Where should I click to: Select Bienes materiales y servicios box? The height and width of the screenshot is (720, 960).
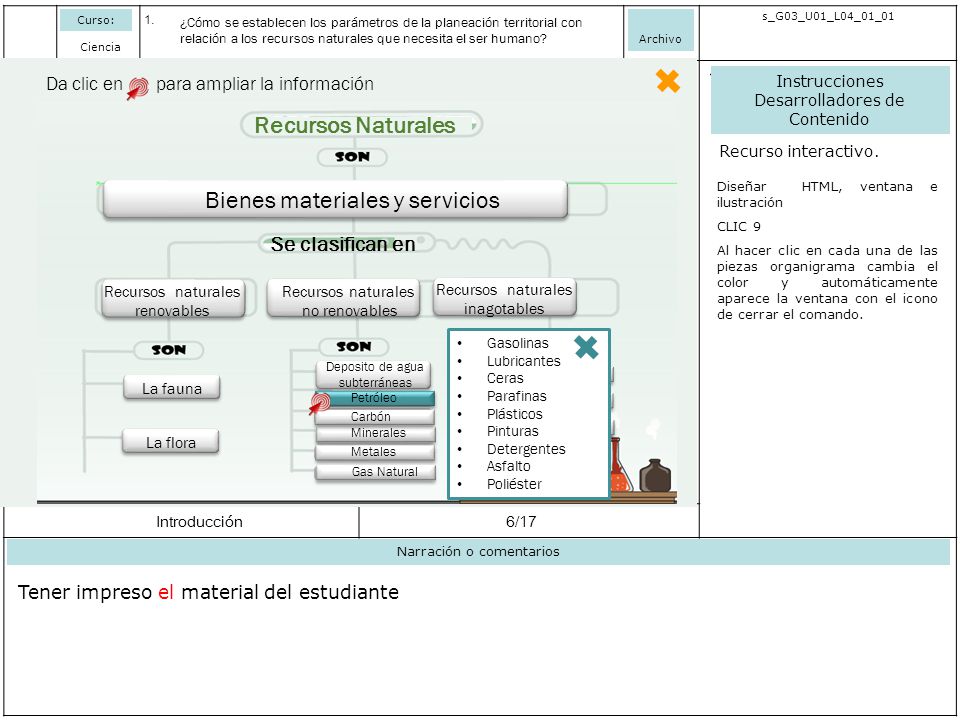(x=335, y=200)
